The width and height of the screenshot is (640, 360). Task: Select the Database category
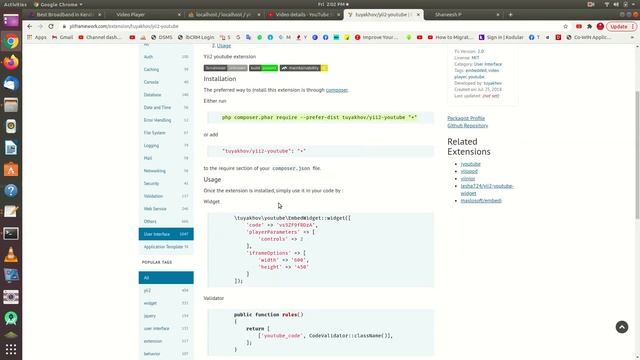pyautogui.click(x=166, y=95)
